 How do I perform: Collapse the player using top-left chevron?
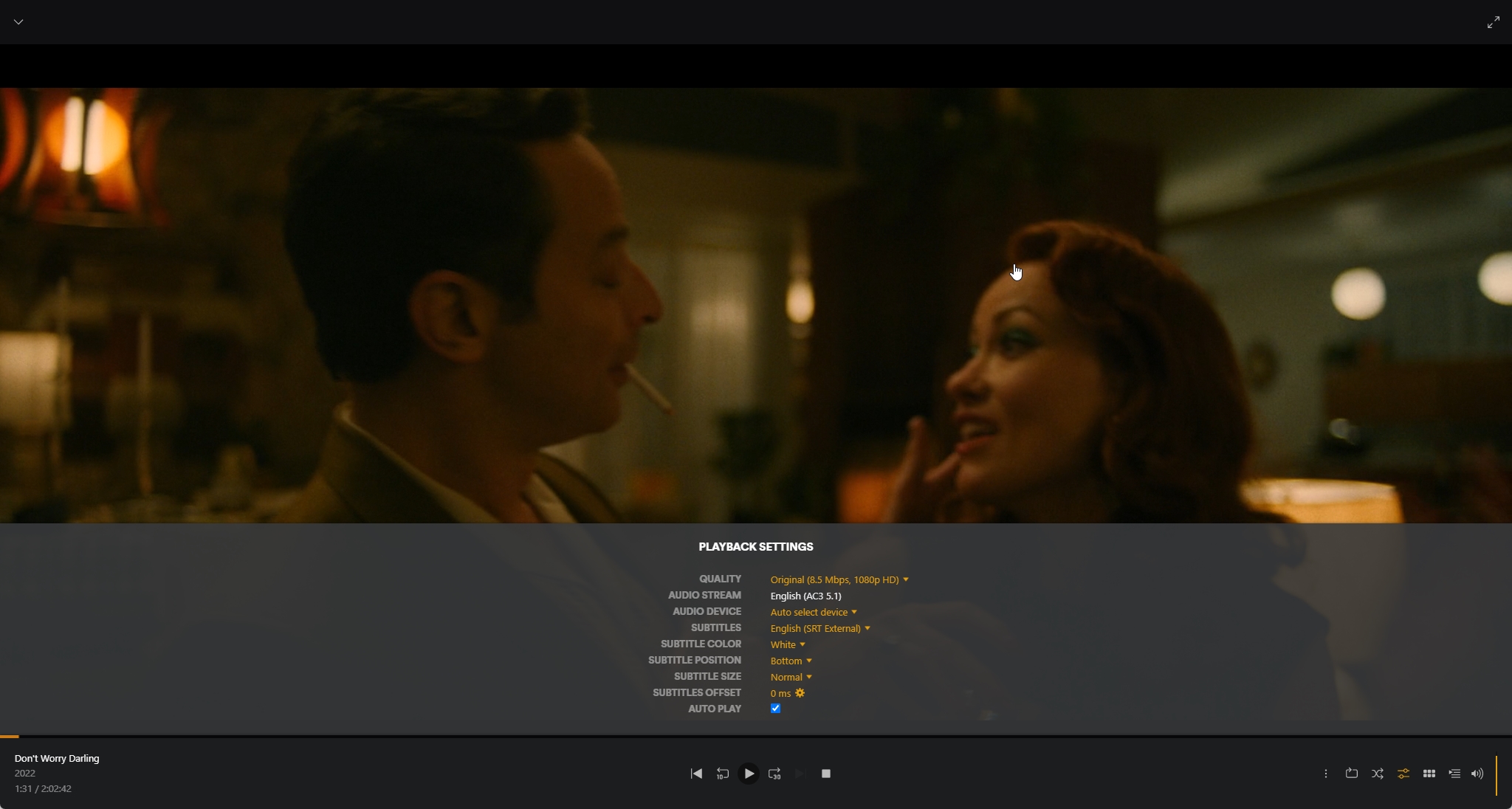pos(18,22)
